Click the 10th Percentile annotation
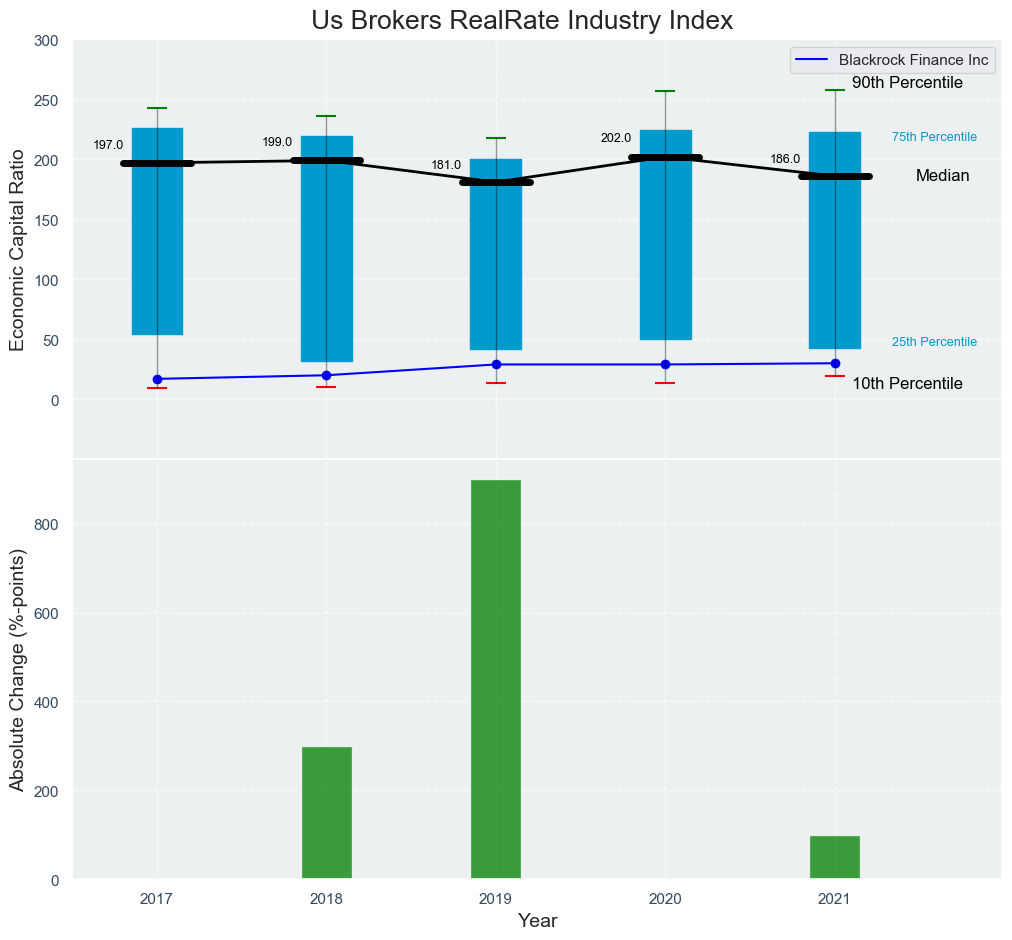This screenshot has width=1012, height=940. (x=907, y=384)
